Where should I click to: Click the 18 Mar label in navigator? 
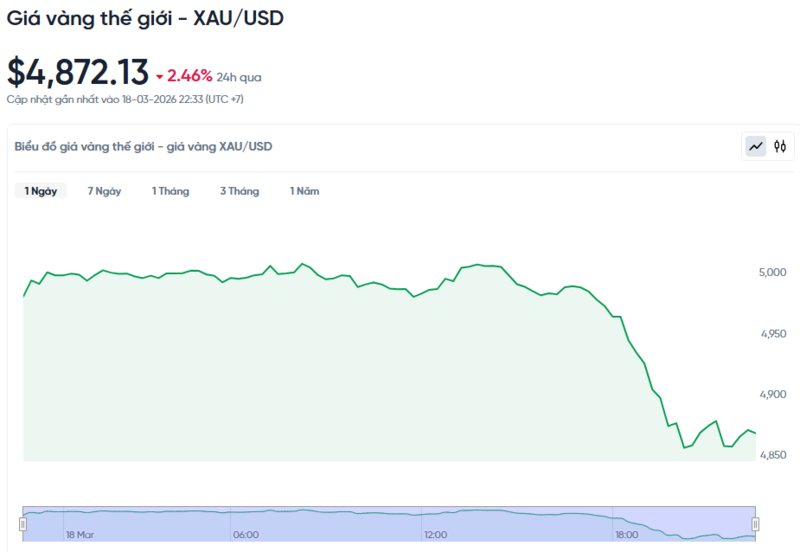79,535
